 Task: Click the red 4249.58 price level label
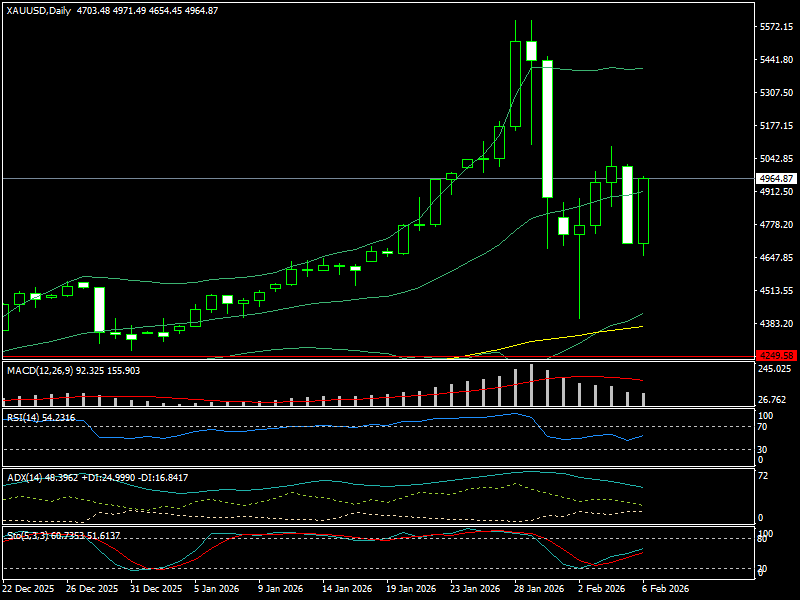click(776, 355)
